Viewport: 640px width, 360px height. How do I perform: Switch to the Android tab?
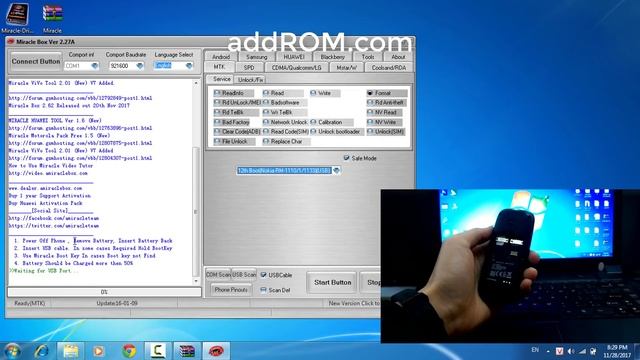pos(221,57)
